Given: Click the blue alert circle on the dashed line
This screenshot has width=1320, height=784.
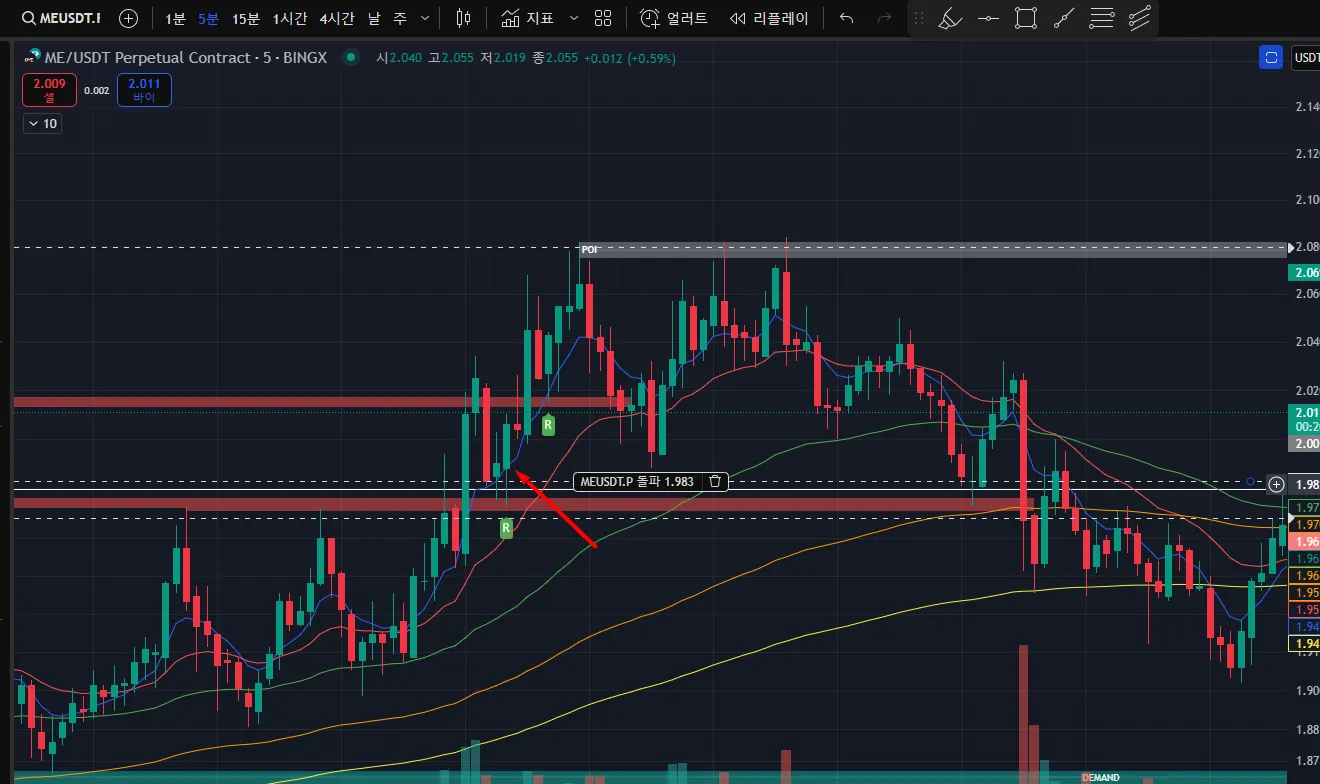Looking at the screenshot, I should [x=1251, y=482].
